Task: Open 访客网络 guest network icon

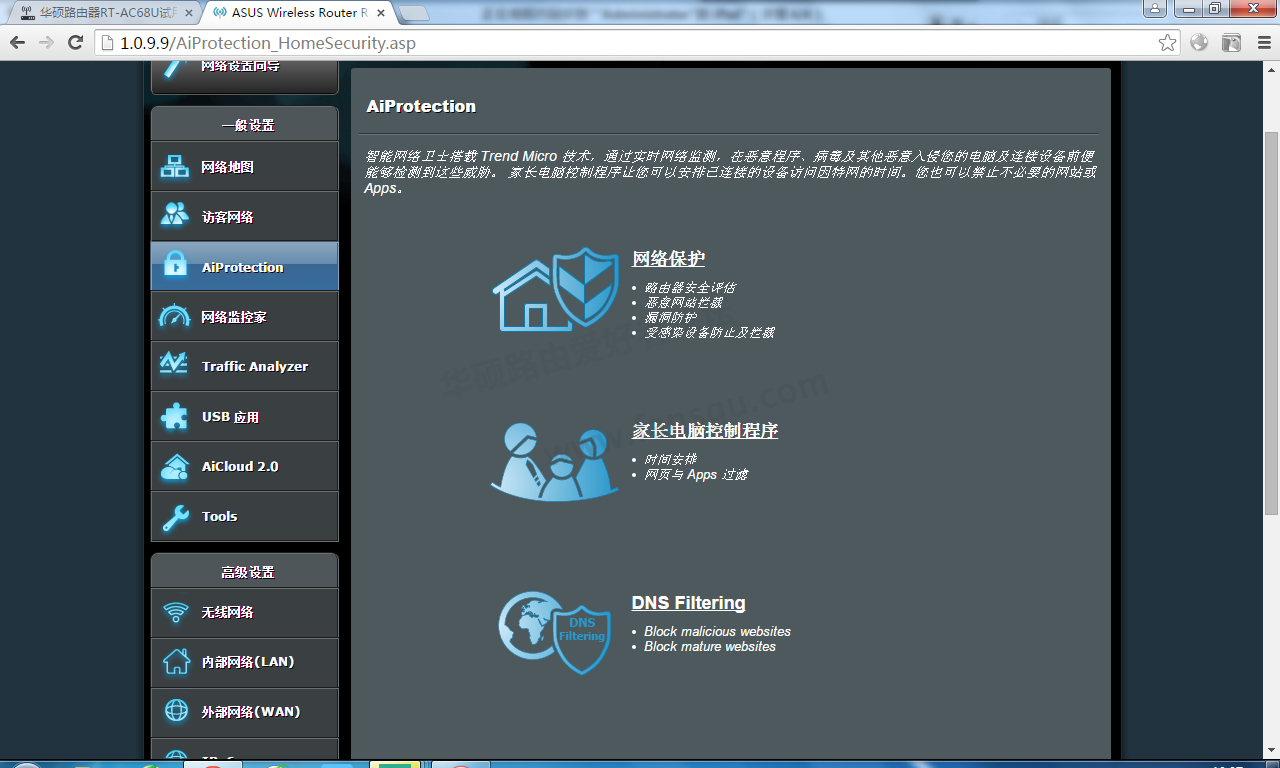Action: [x=175, y=216]
